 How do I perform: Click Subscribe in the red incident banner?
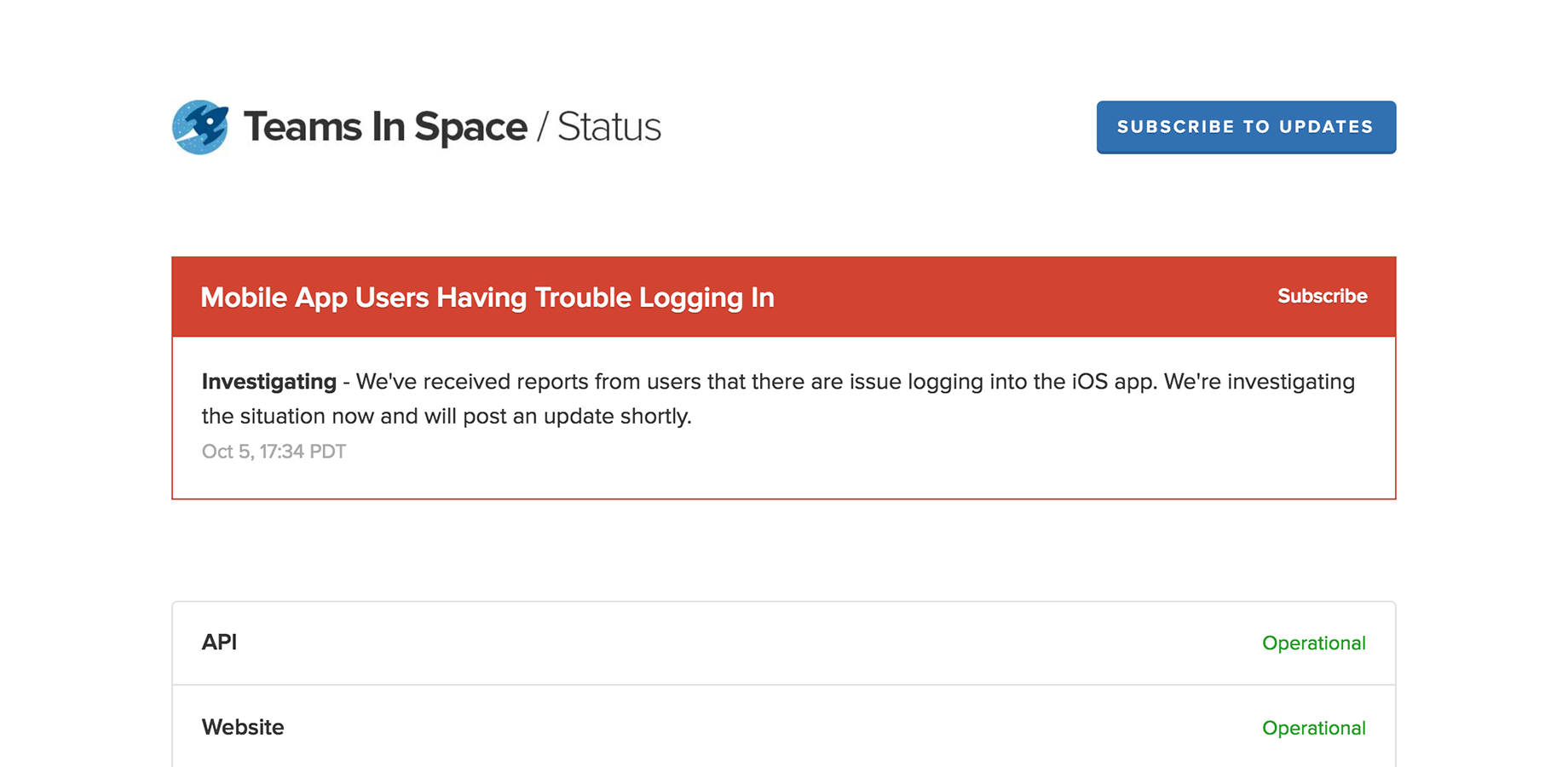(x=1322, y=297)
